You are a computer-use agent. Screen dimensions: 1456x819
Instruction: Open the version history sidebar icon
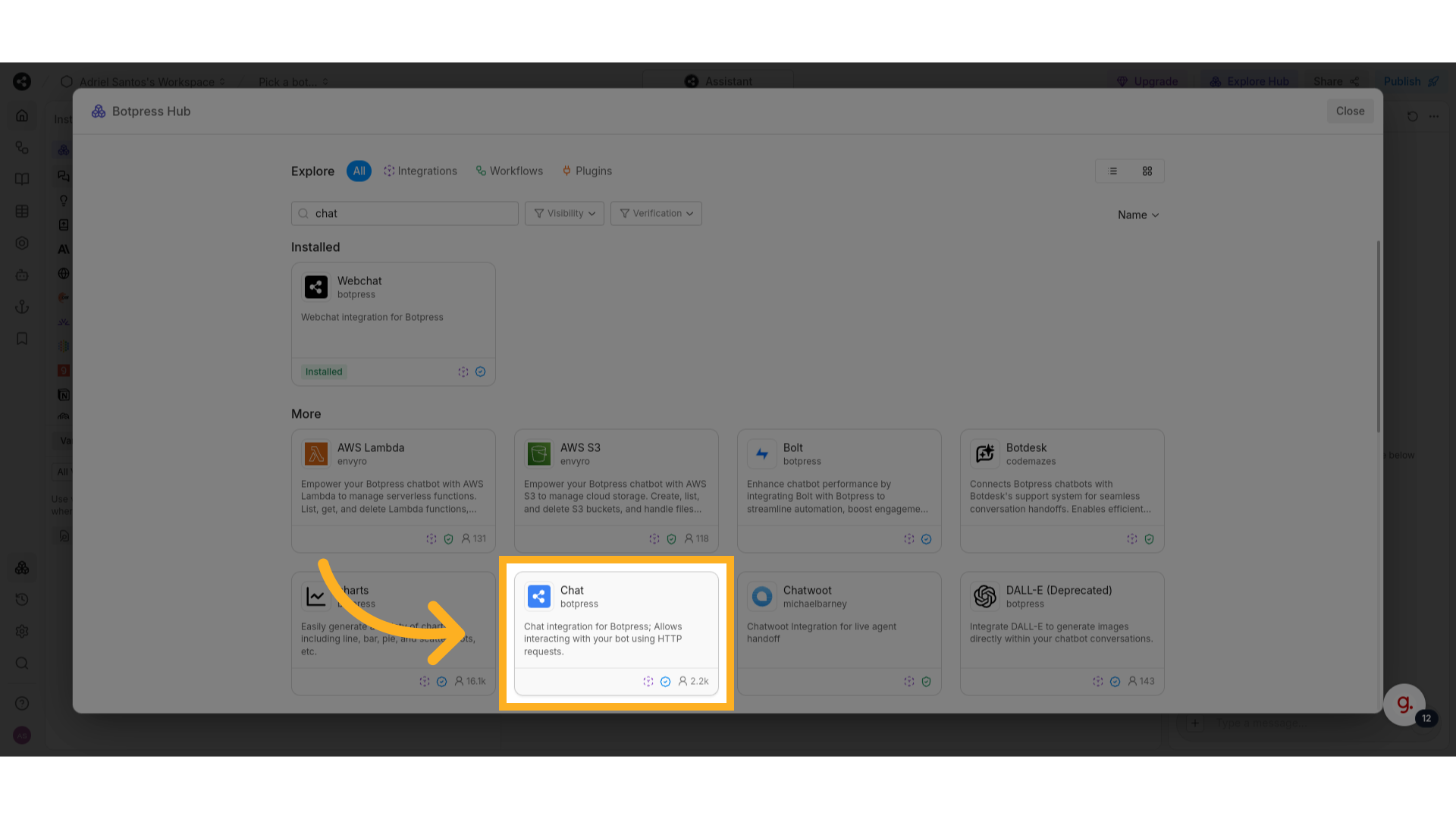(x=22, y=599)
